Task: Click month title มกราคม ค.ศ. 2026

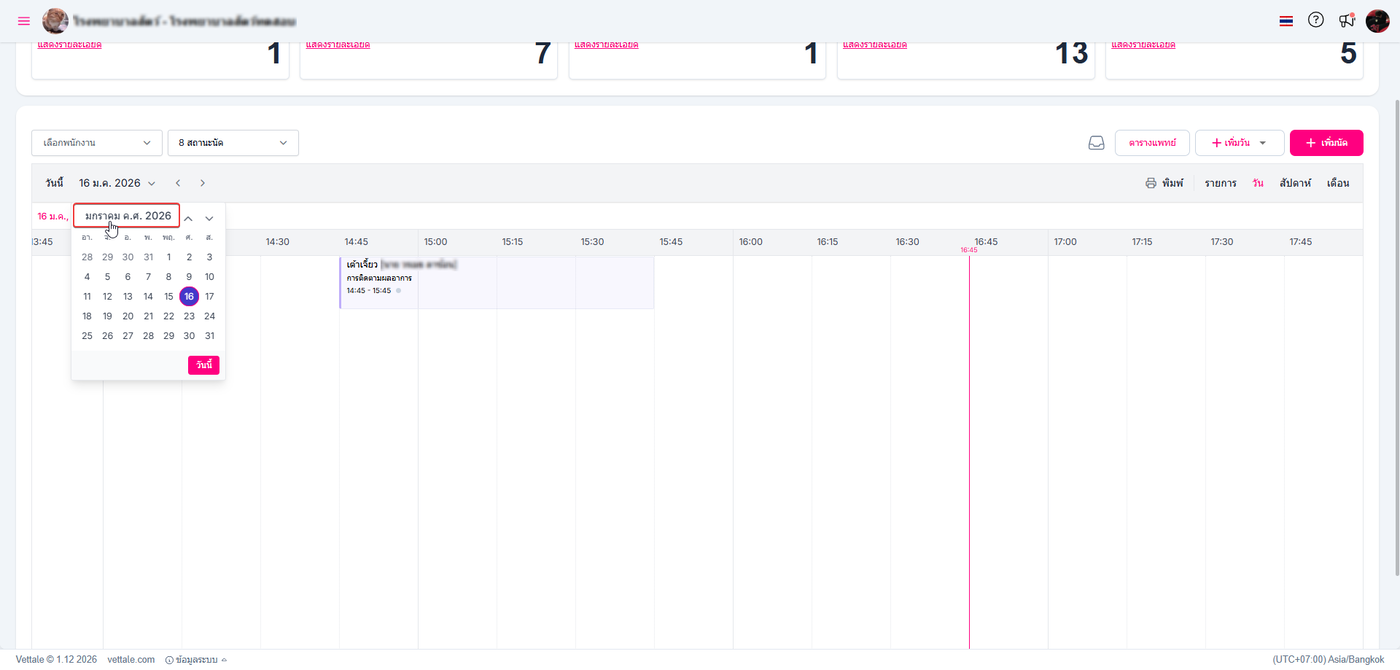Action: tap(127, 216)
